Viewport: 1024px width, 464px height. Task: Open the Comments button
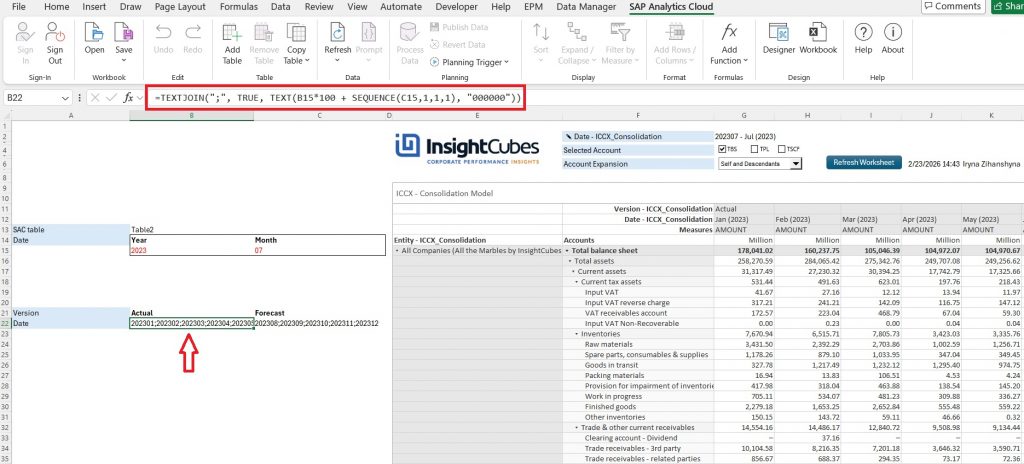953,6
